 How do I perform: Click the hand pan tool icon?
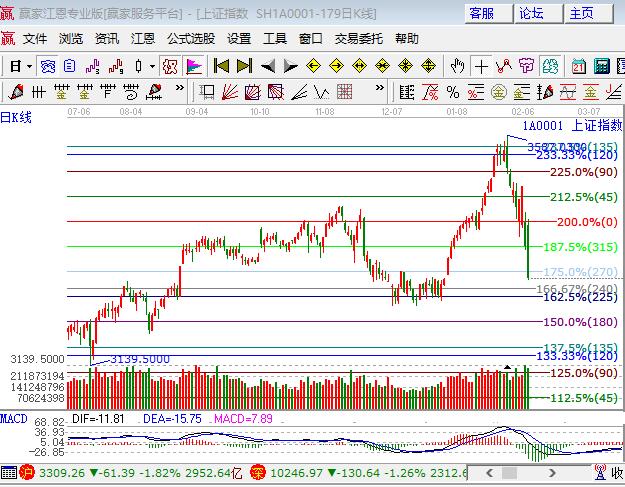pyautogui.click(x=457, y=66)
